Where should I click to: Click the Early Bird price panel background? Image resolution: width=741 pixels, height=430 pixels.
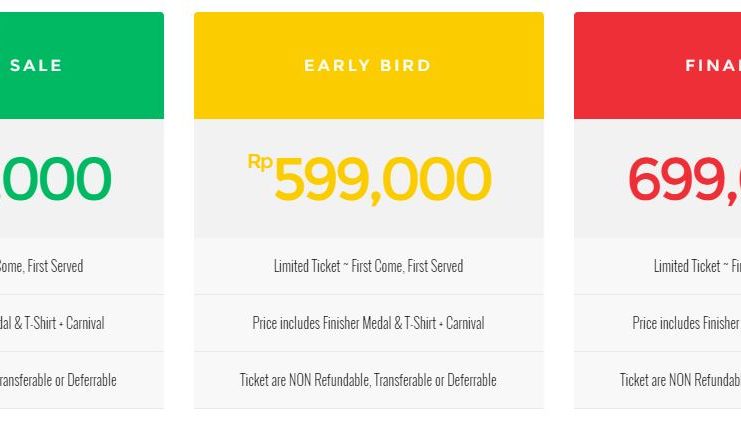(369, 222)
